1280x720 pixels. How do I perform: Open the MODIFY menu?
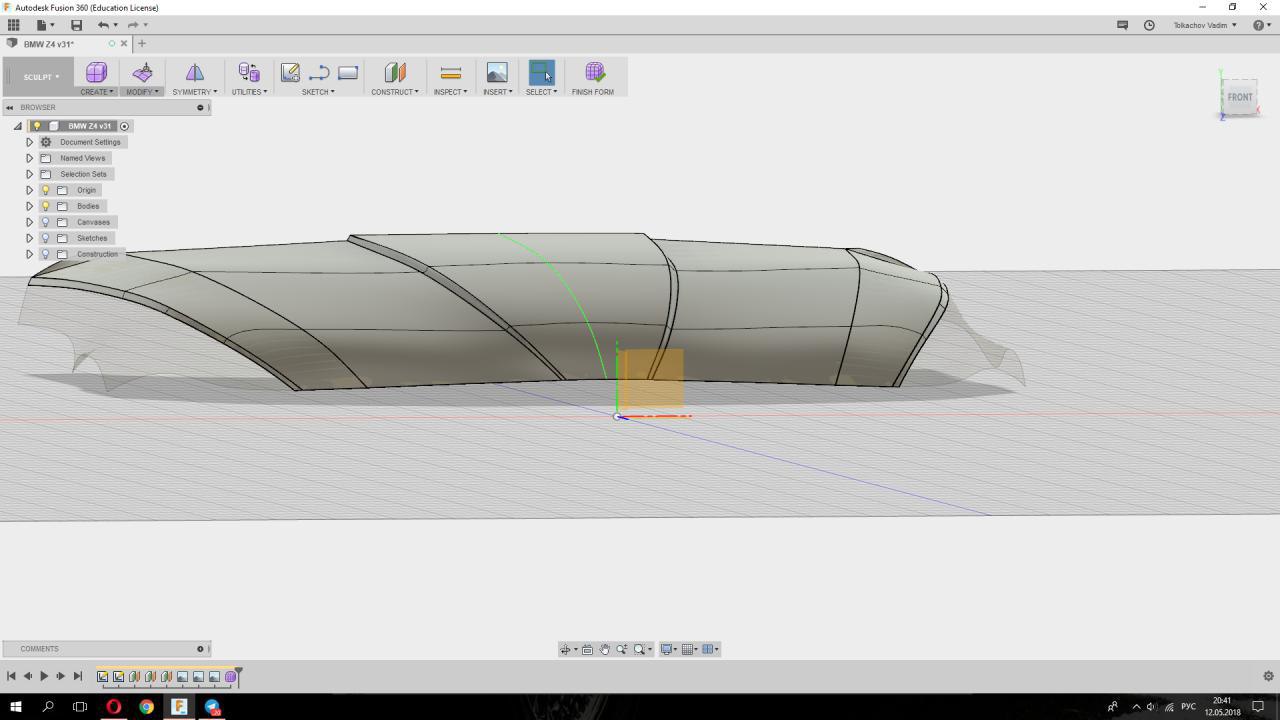[141, 92]
